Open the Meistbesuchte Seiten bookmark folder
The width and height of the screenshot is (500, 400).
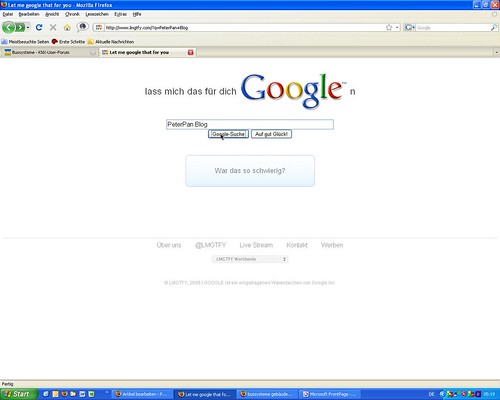25,42
